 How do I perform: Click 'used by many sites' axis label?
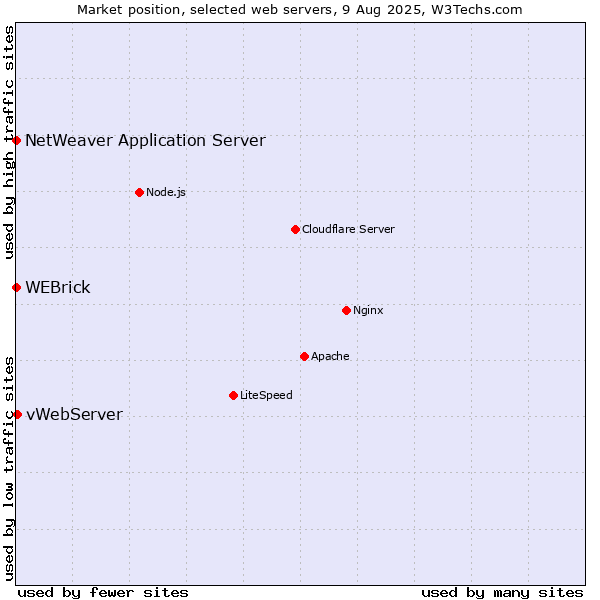(502, 593)
